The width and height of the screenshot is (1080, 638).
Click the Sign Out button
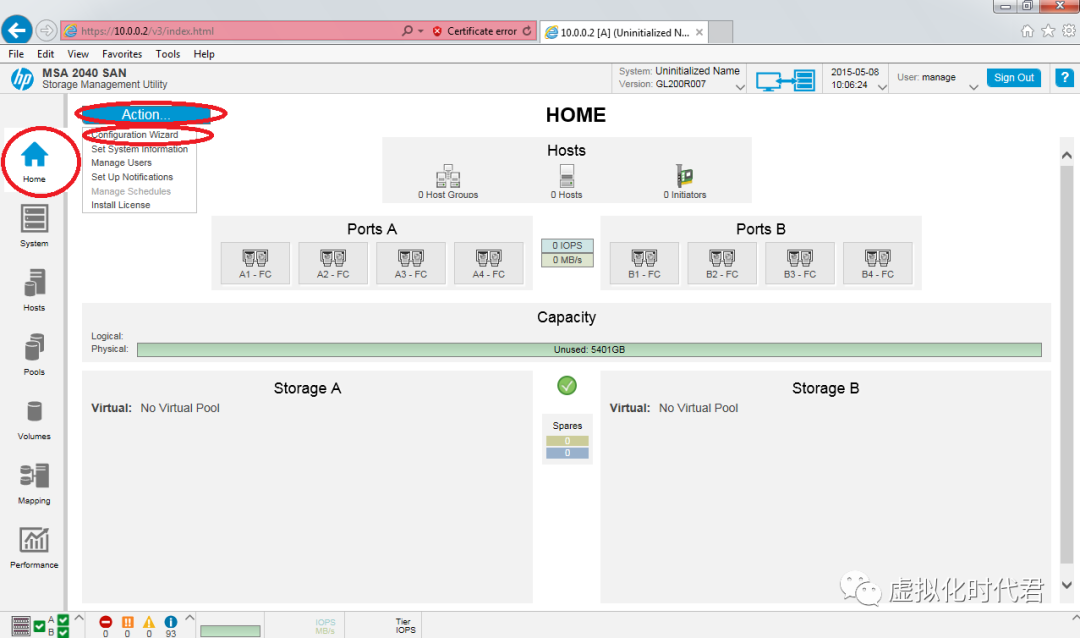1013,78
